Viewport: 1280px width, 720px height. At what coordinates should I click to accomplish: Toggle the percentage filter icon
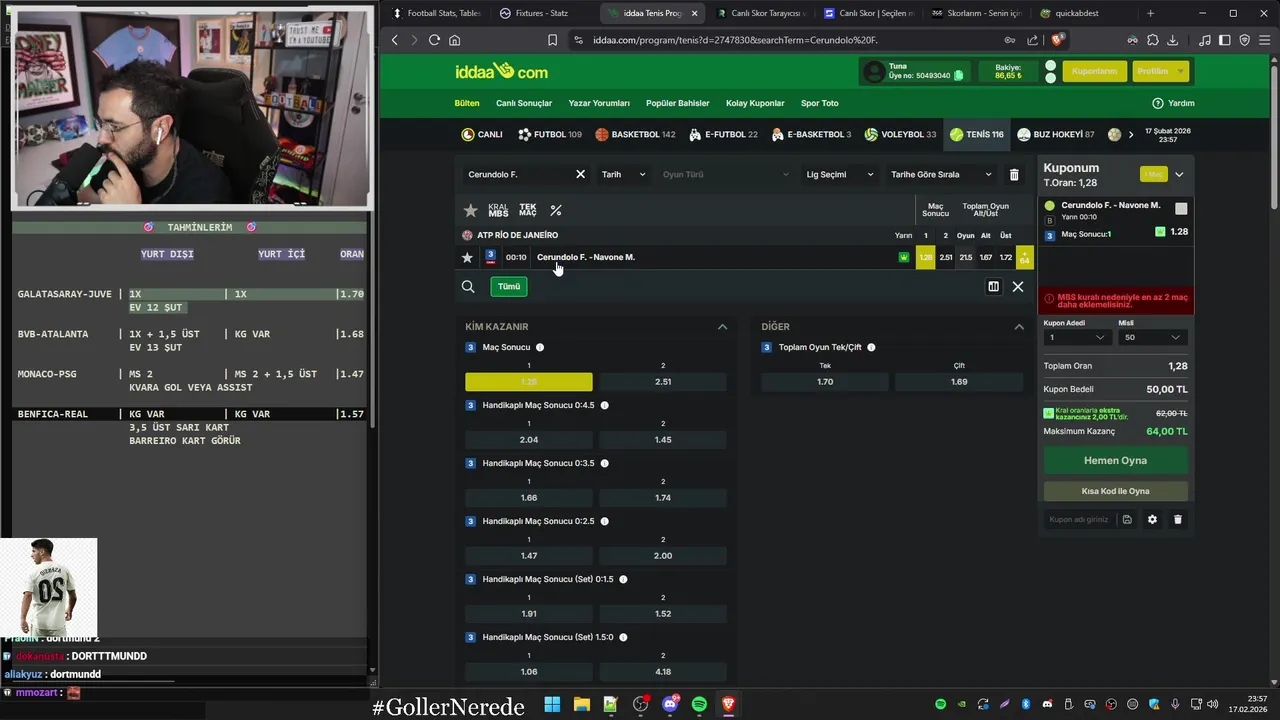pos(556,210)
